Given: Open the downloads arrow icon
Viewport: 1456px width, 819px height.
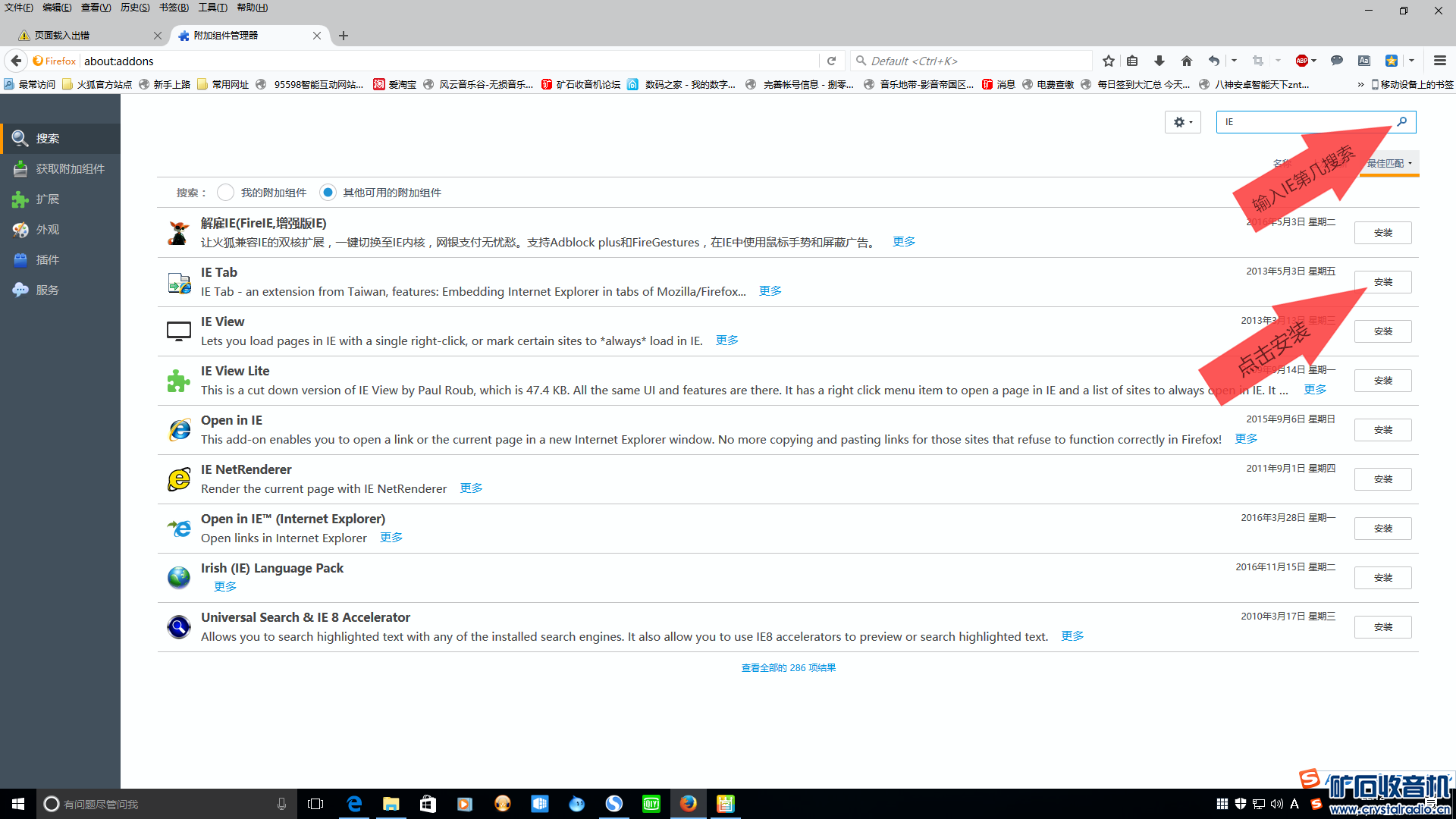Looking at the screenshot, I should [1159, 61].
